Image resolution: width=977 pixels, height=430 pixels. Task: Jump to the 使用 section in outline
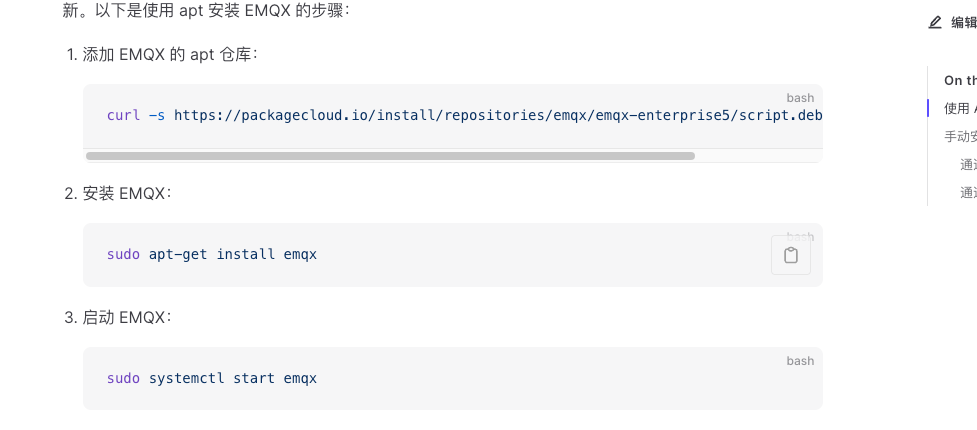[x=958, y=108]
